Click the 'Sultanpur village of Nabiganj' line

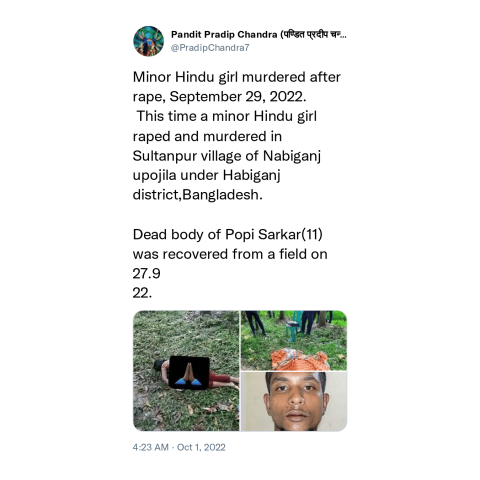point(227,156)
